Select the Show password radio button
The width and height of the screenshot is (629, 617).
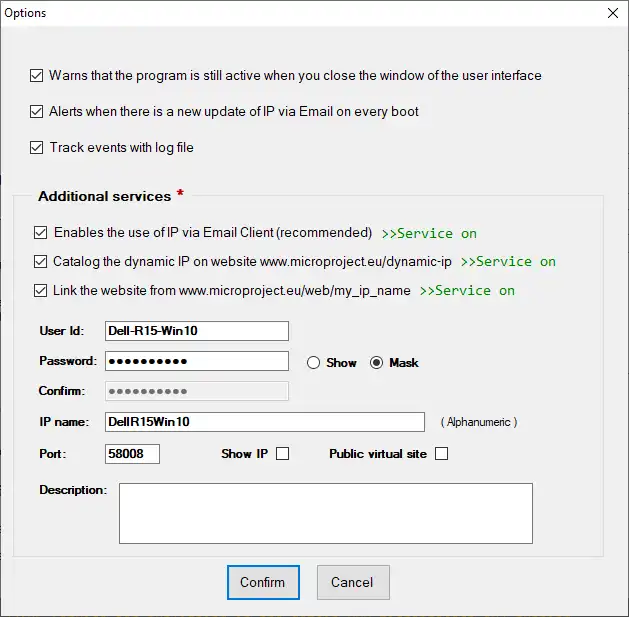(x=313, y=363)
